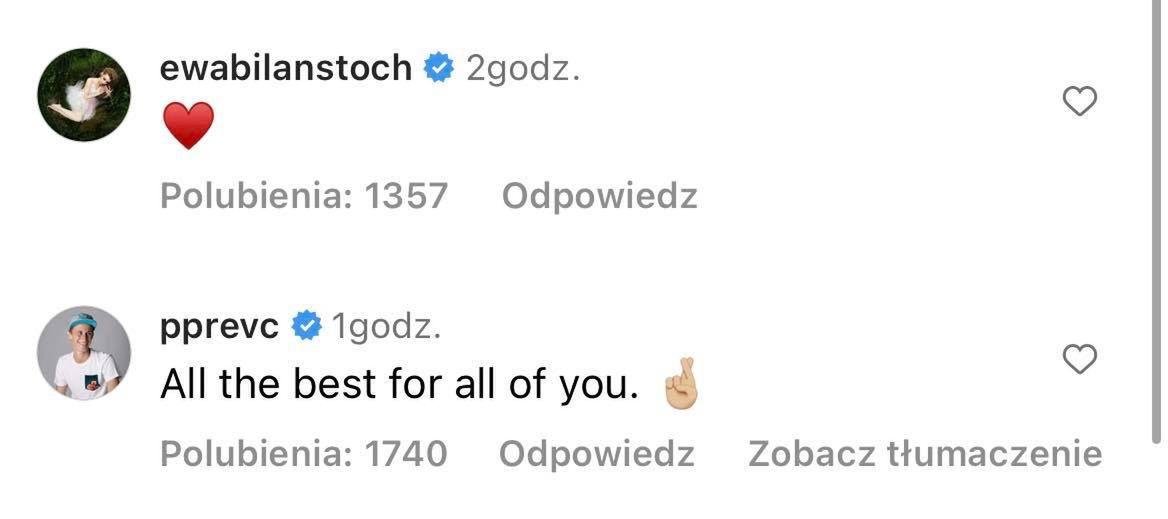Click the 2godz. timestamp
Viewport: 1168px width, 519px height.
(x=523, y=68)
